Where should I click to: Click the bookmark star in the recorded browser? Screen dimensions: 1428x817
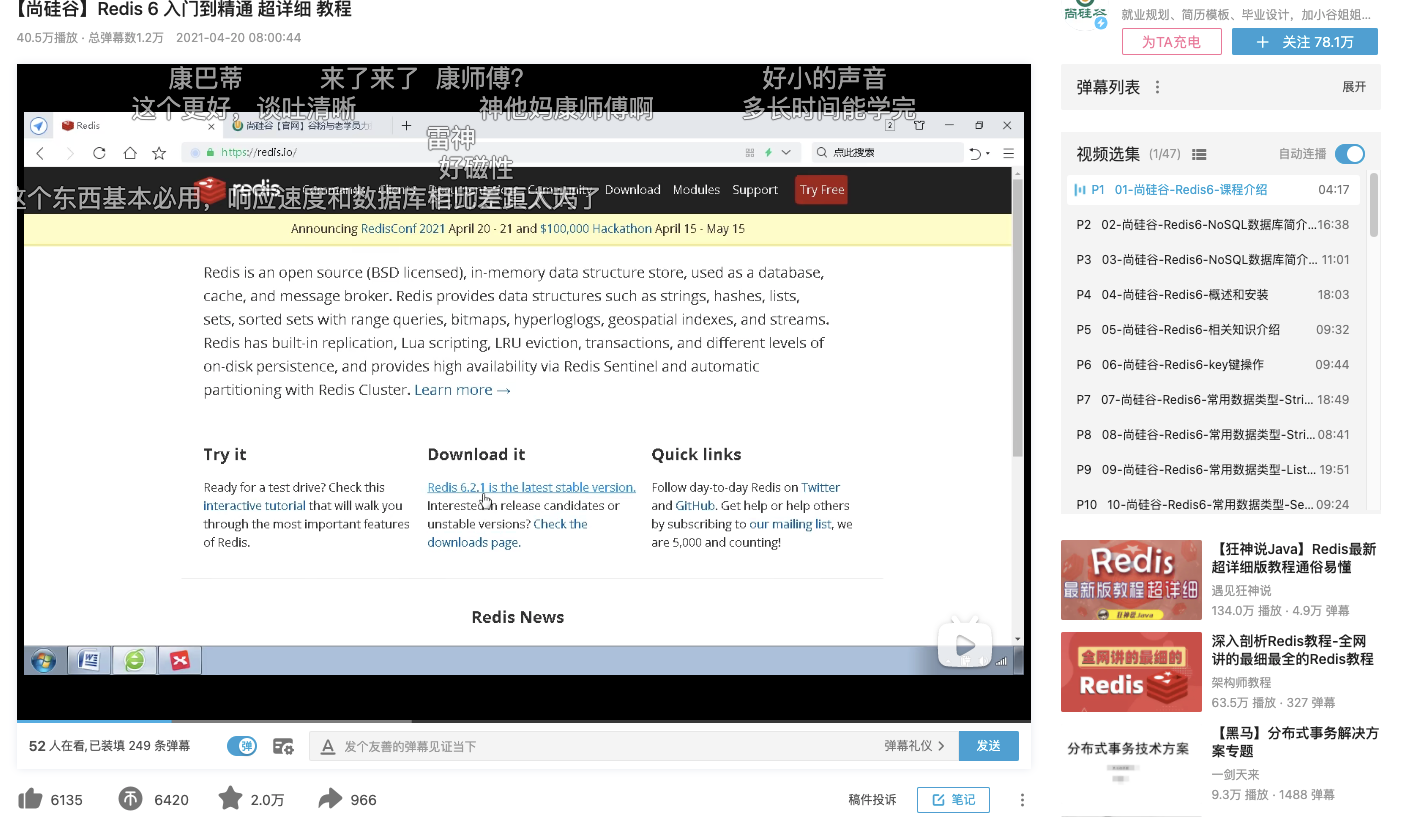point(159,153)
